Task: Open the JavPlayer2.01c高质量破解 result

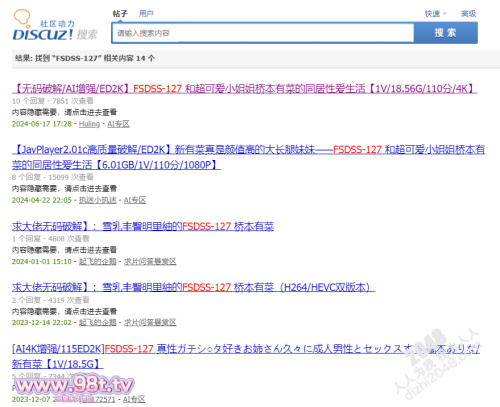Action: (248, 157)
